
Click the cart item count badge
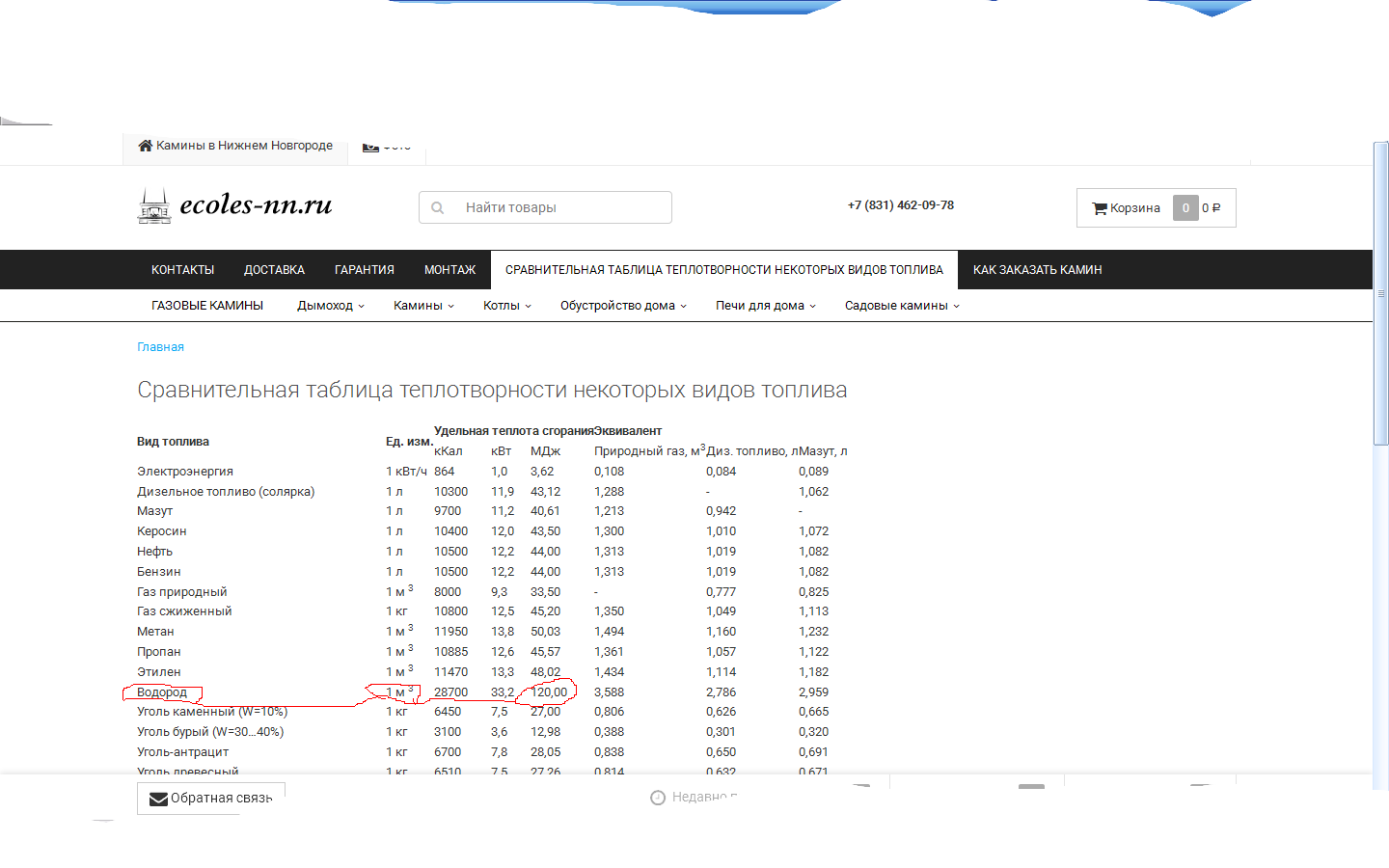pos(1185,208)
